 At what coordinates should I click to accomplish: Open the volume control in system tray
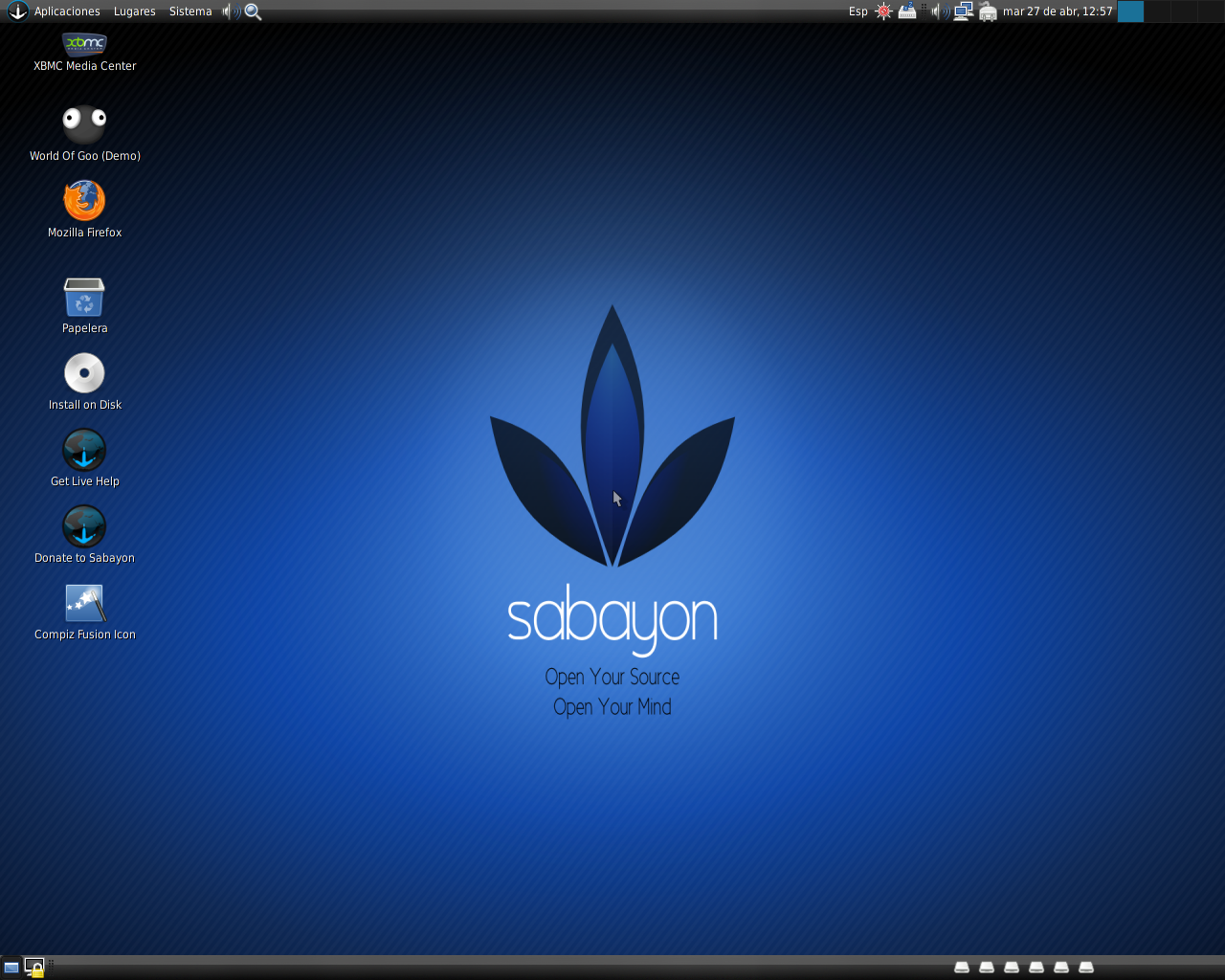[x=940, y=11]
